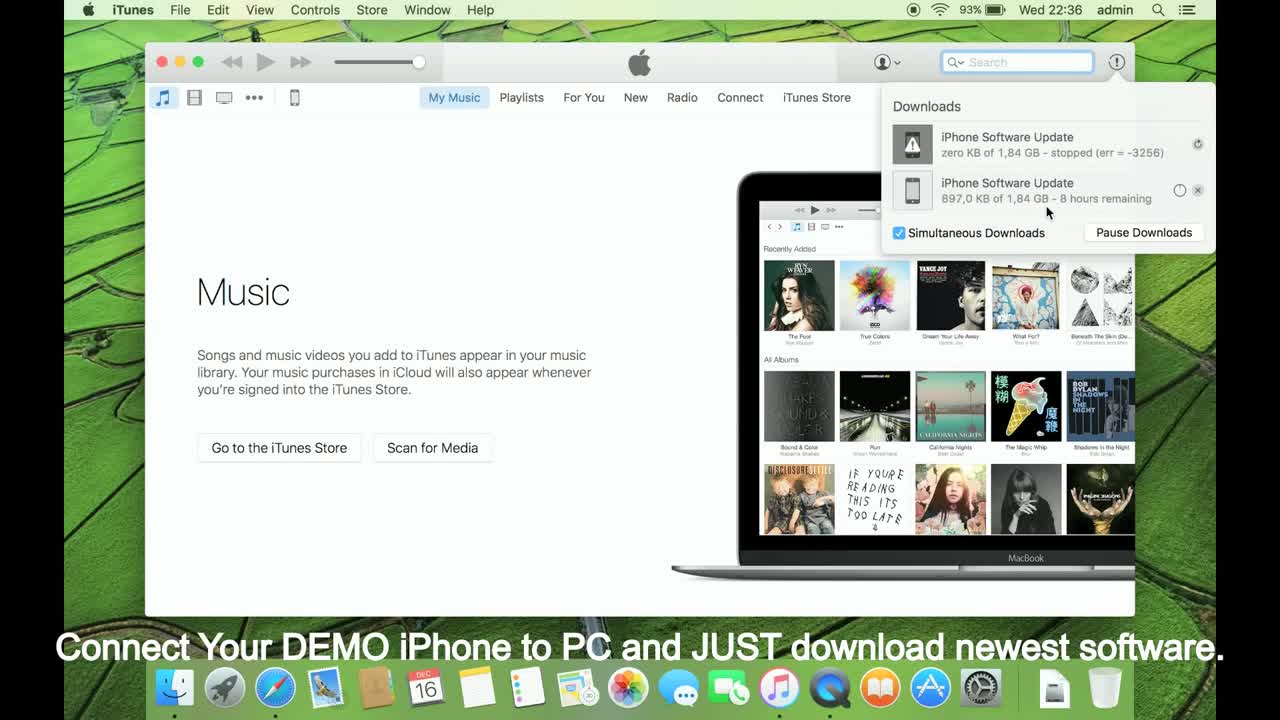1280x720 pixels.
Task: Open the account user dropdown
Action: point(887,62)
